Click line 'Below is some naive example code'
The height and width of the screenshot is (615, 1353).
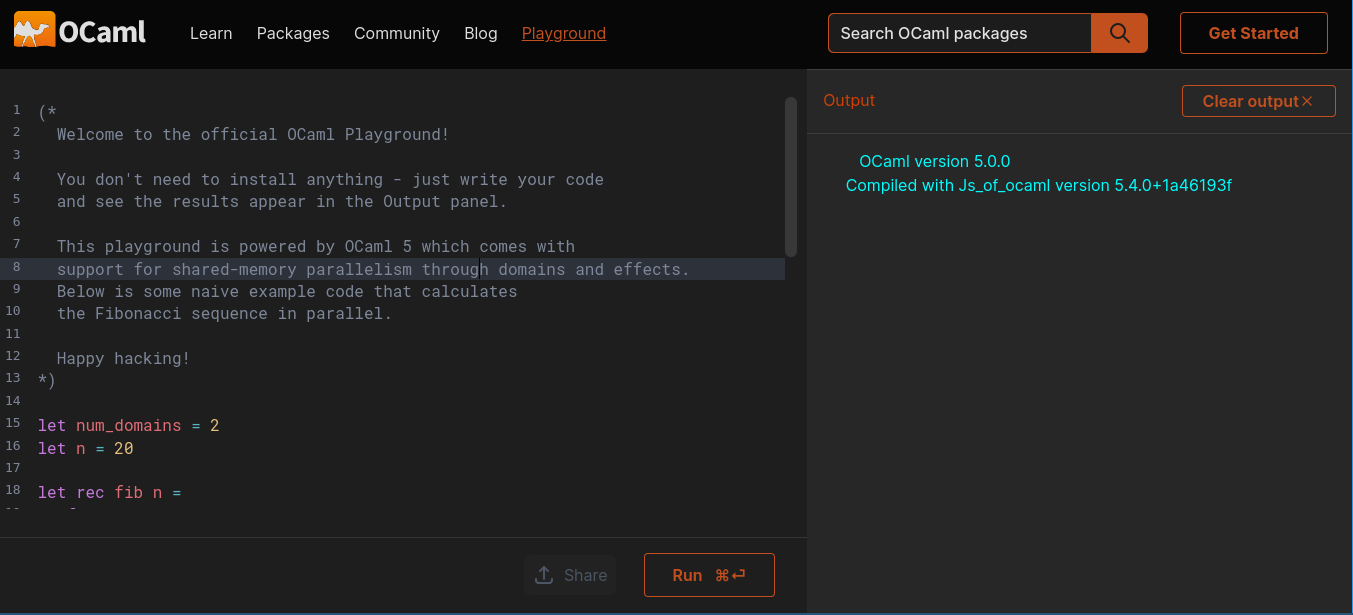287,291
